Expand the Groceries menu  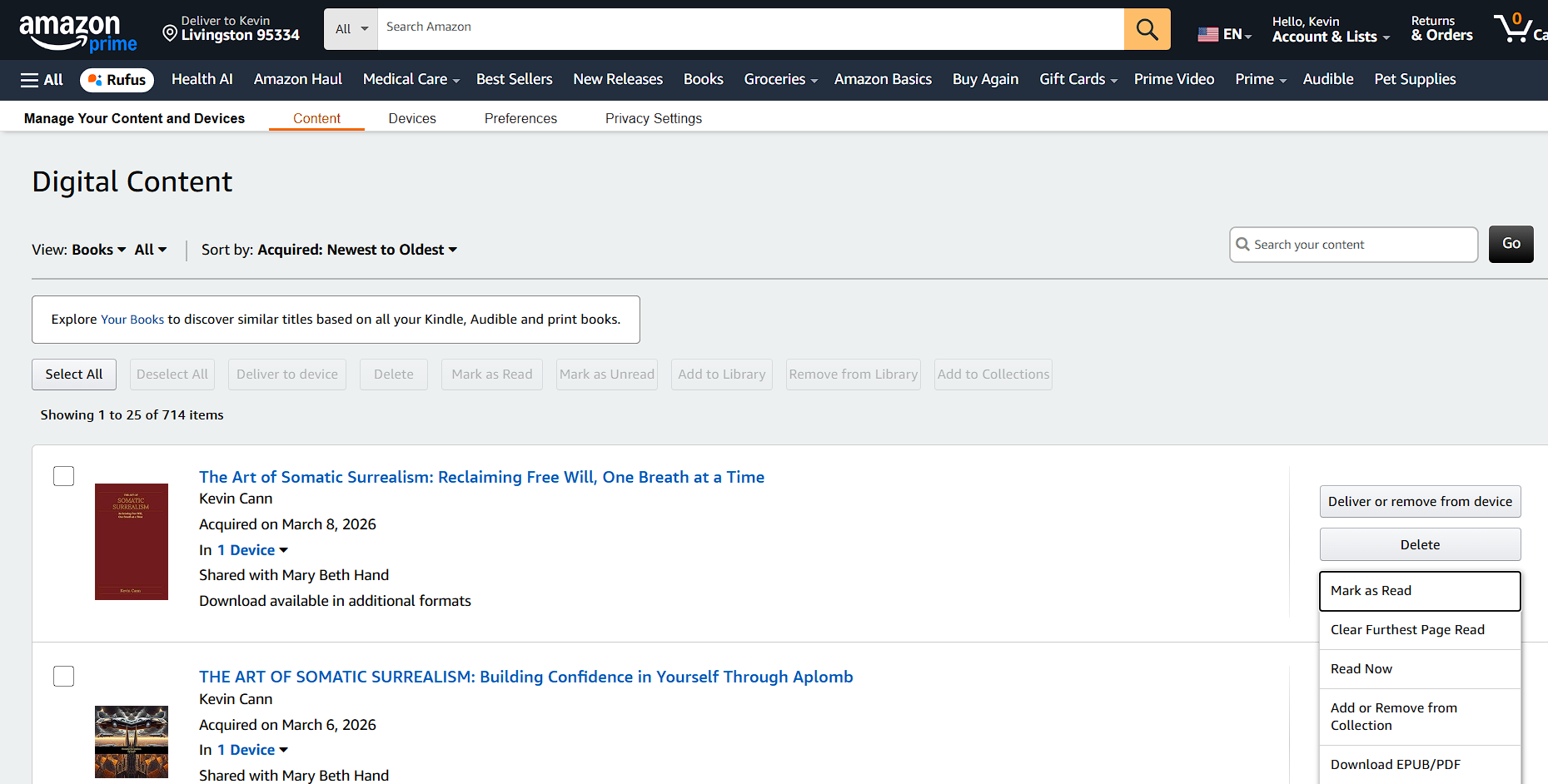click(x=780, y=79)
